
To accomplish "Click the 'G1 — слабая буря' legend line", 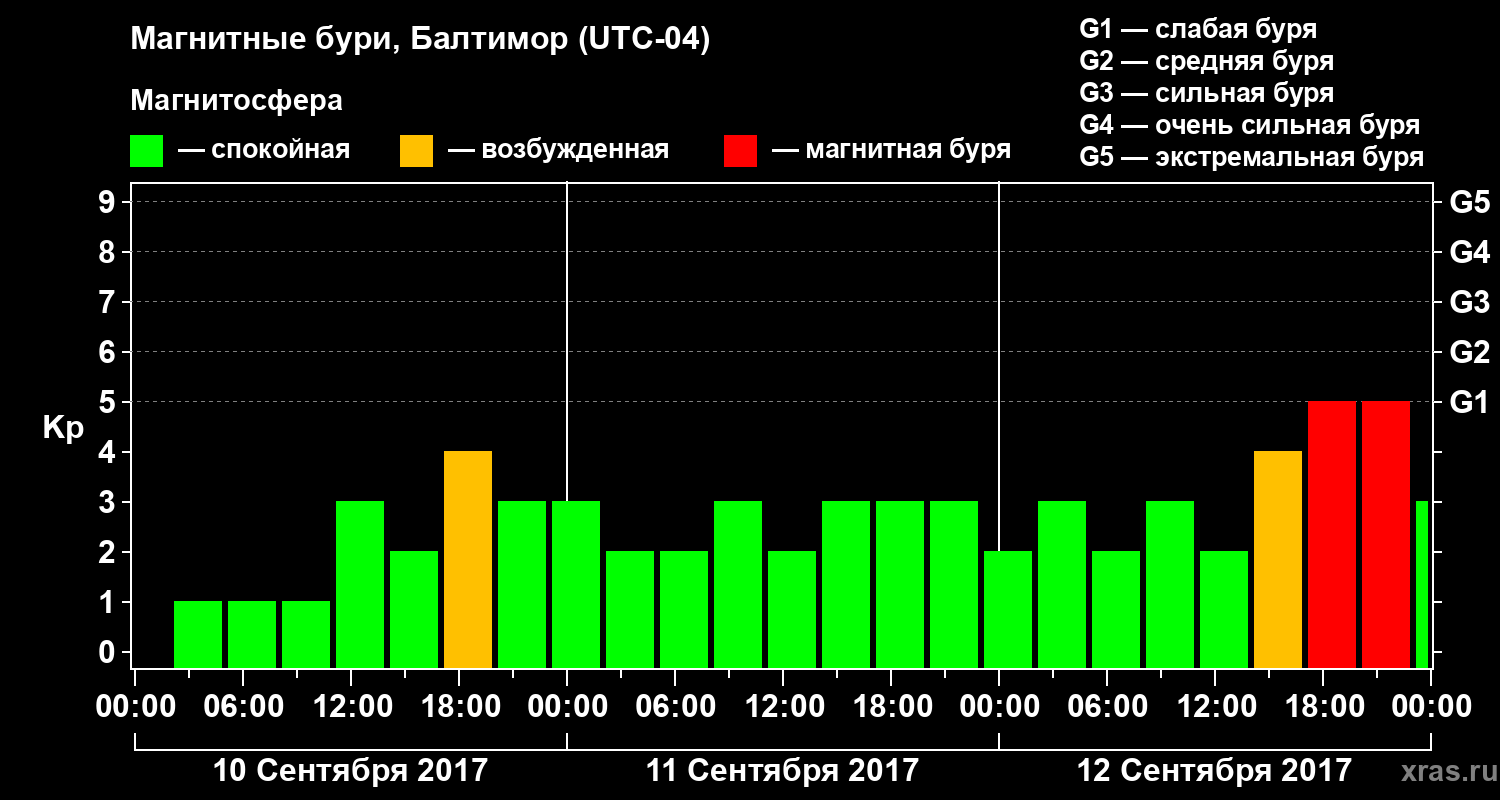I will point(1198,29).
